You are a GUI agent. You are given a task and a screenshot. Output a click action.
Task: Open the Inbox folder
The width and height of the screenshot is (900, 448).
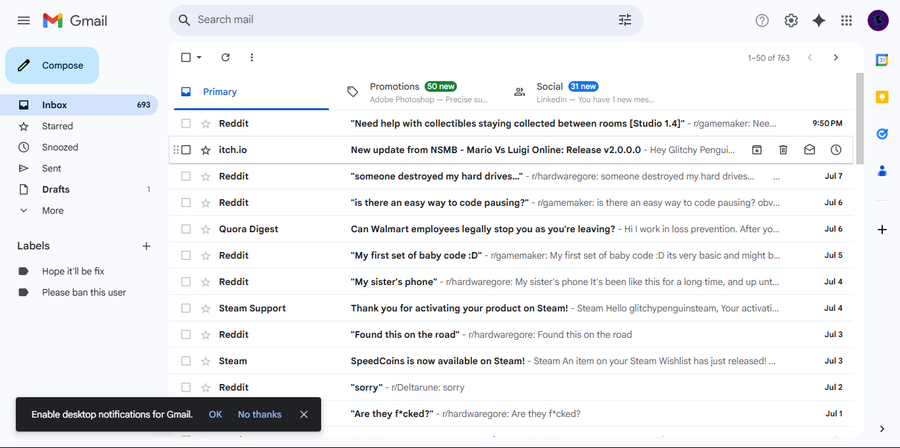tap(79, 105)
